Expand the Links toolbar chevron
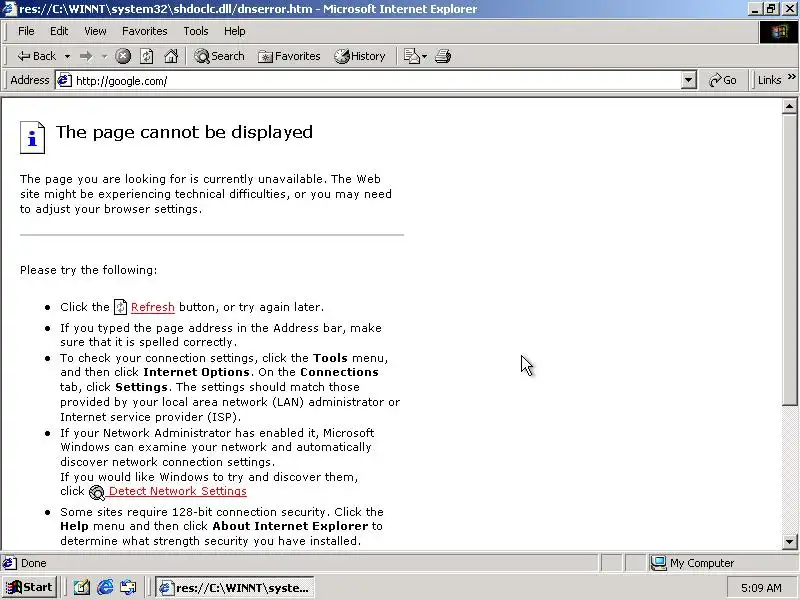Screen dimensions: 800x600 791,77
